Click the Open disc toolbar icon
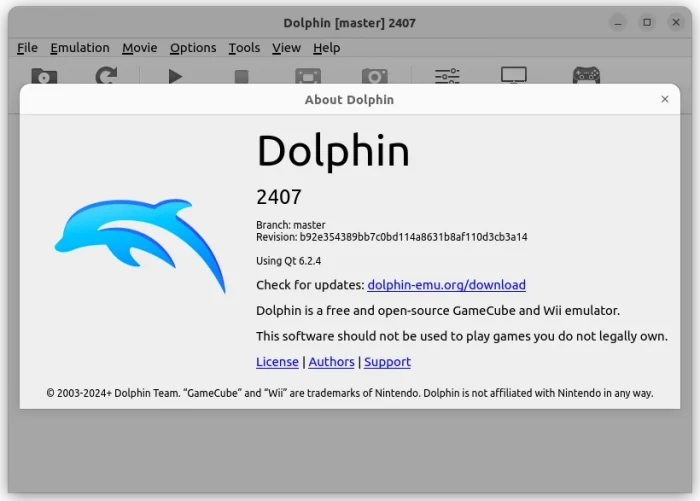700x501 pixels. coord(44,76)
